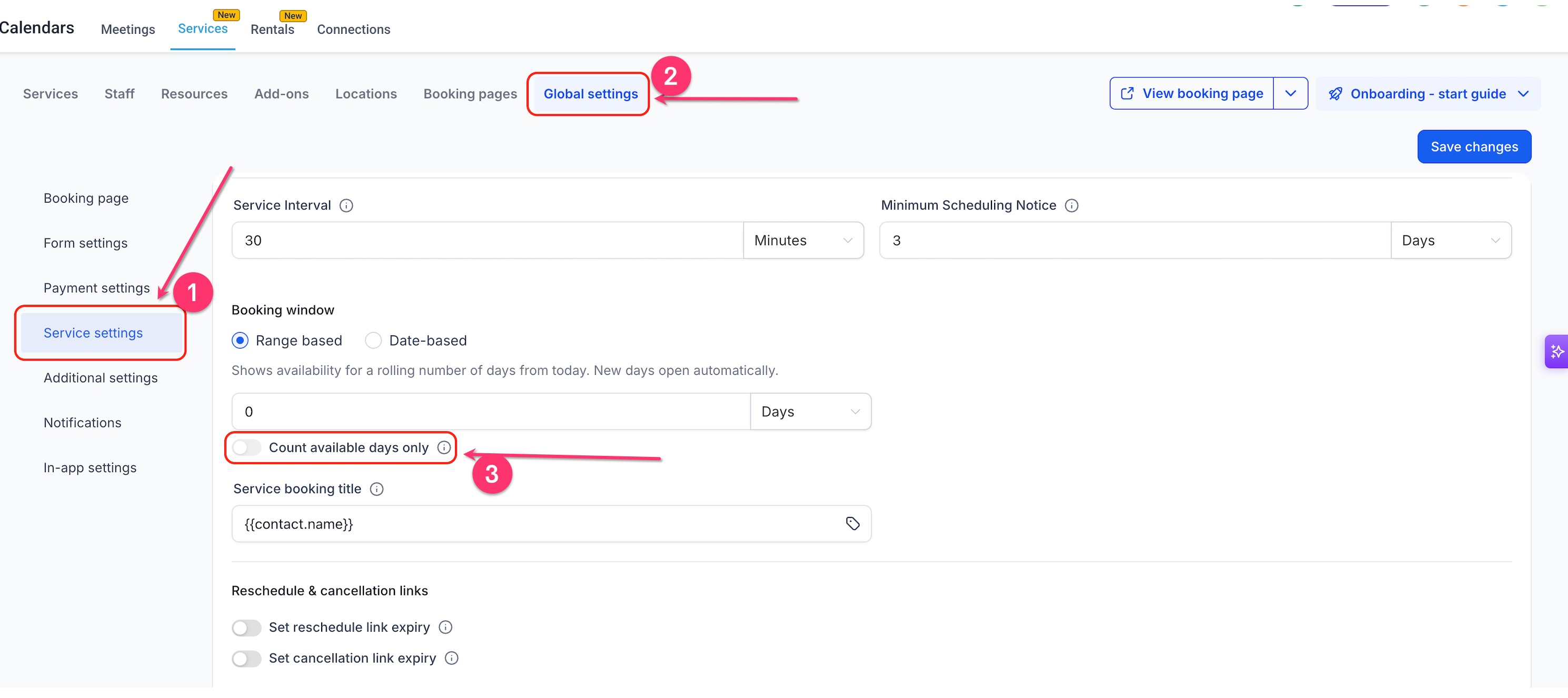Image resolution: width=1568 pixels, height=698 pixels.
Task: Expand the Onboarding - start guide dropdown
Action: pyautogui.click(x=1428, y=94)
